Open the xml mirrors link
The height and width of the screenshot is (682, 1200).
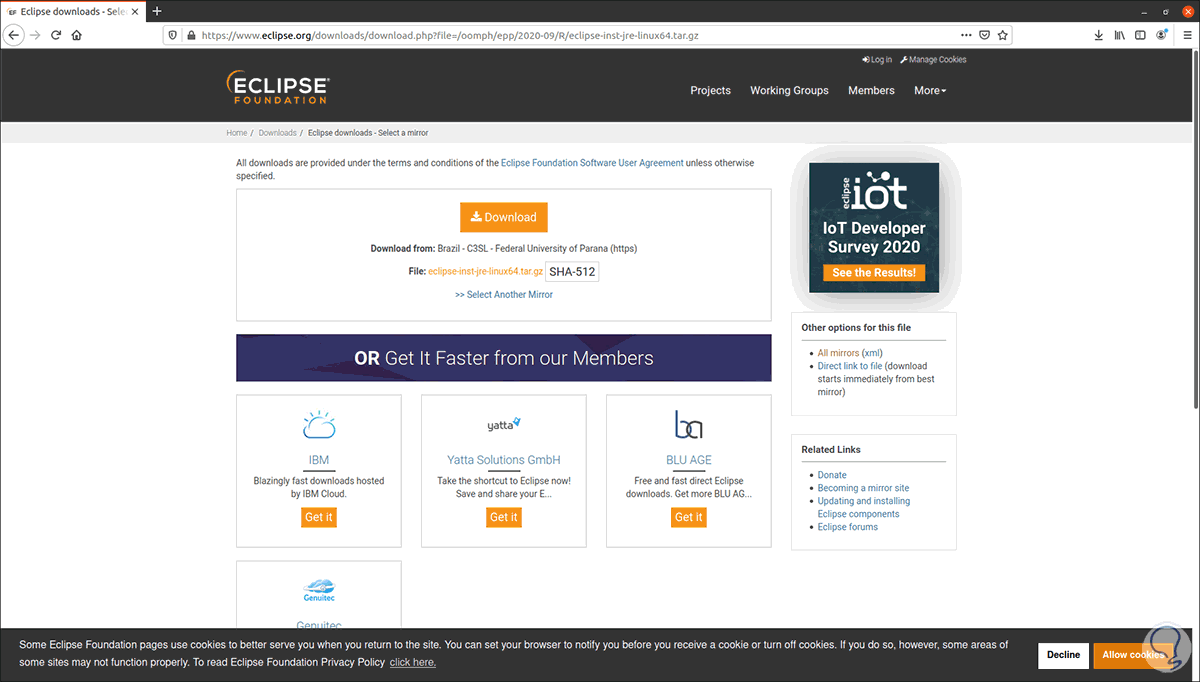tap(872, 353)
